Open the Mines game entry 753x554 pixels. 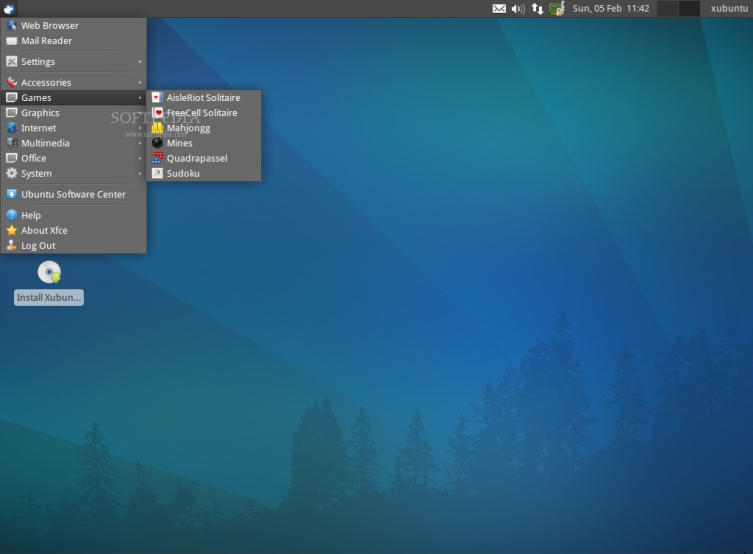pos(204,143)
